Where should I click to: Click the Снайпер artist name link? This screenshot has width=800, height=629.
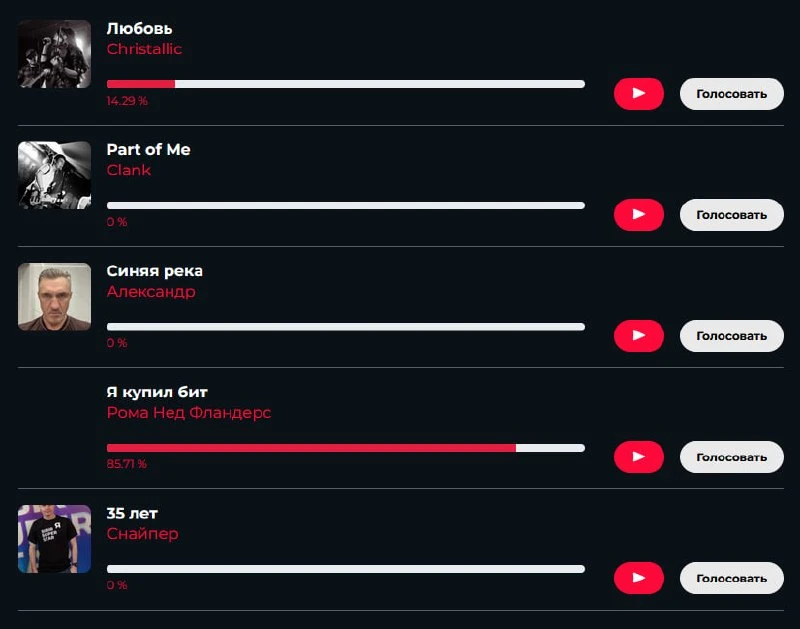tap(142, 534)
